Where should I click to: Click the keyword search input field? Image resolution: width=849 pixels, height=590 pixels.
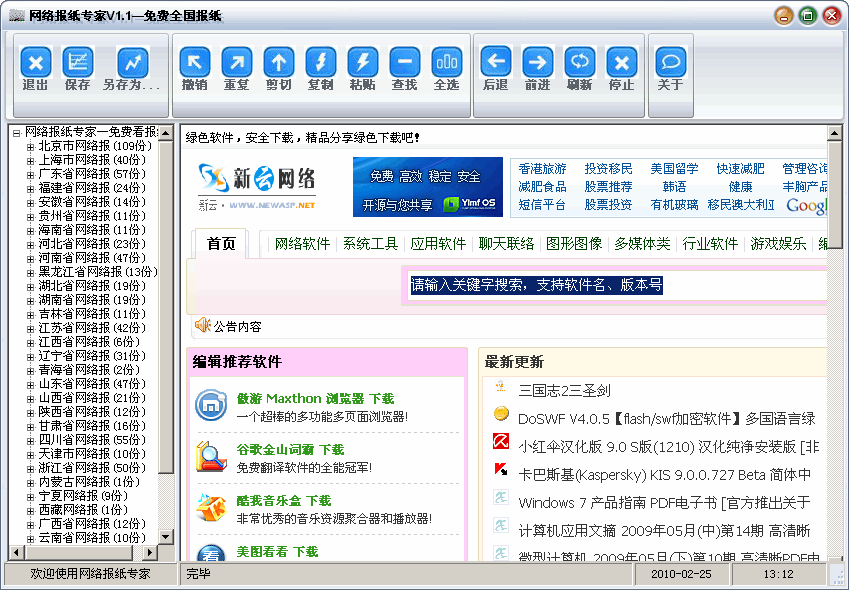pyautogui.click(x=617, y=285)
